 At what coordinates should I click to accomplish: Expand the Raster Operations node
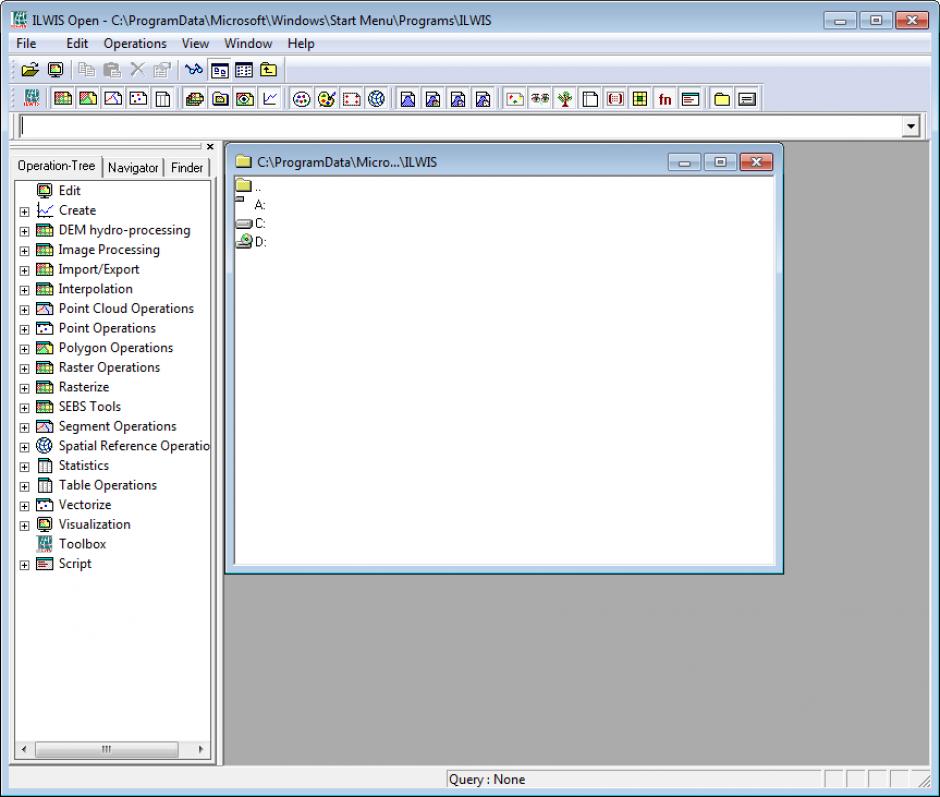[25, 369]
